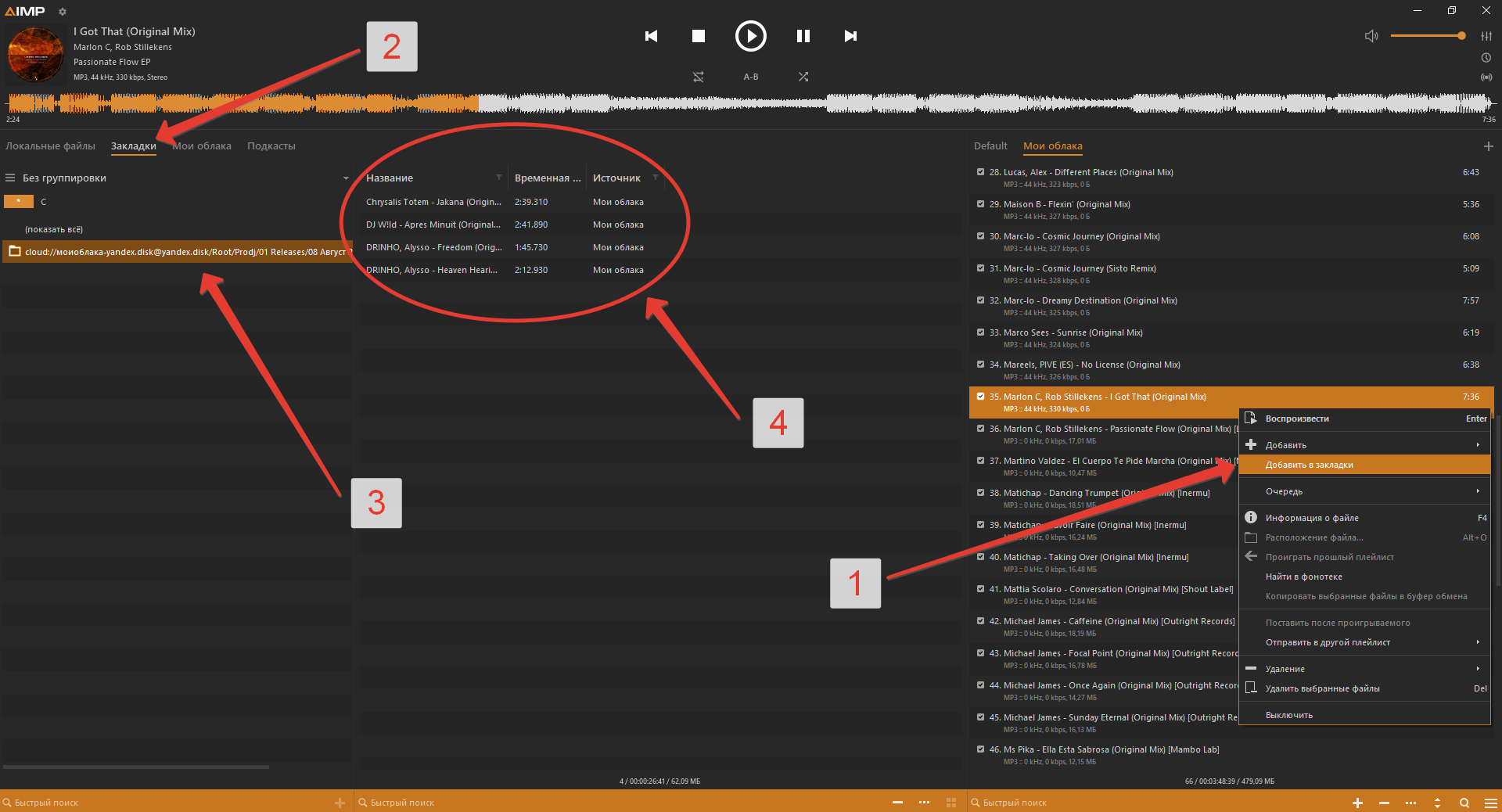The image size is (1502, 812).
Task: Toggle shuffle playback icon
Action: 803,77
